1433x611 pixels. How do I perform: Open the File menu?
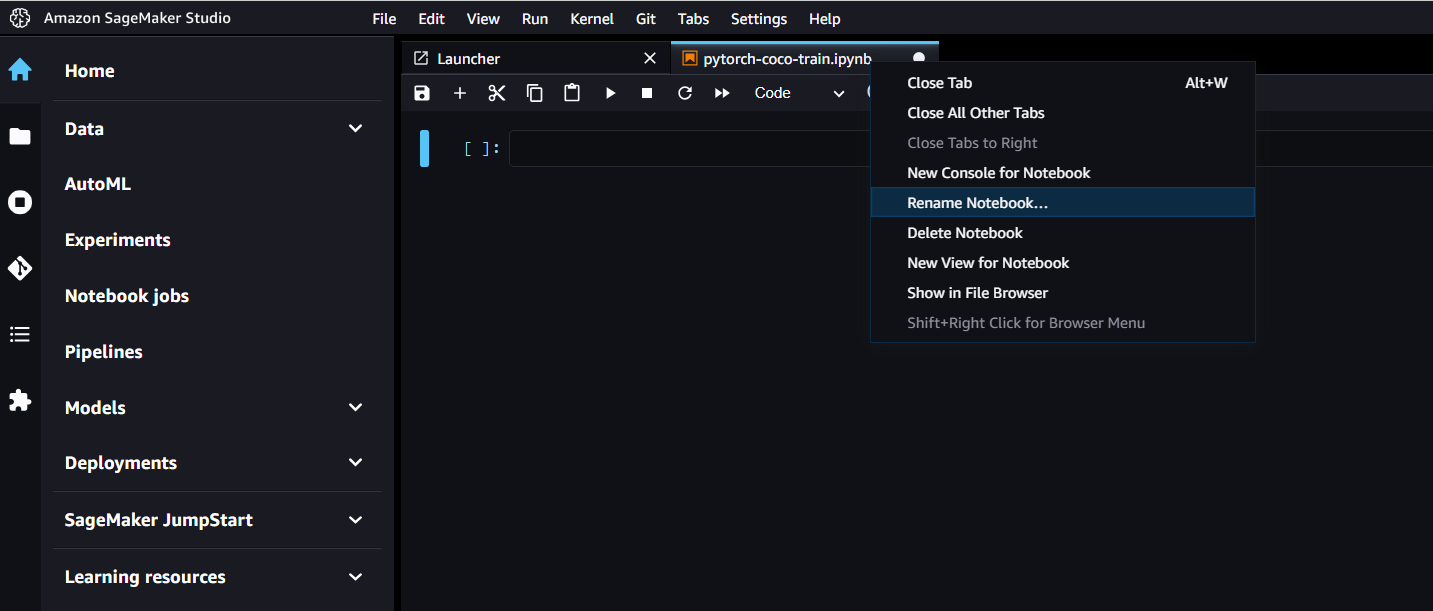pyautogui.click(x=384, y=19)
